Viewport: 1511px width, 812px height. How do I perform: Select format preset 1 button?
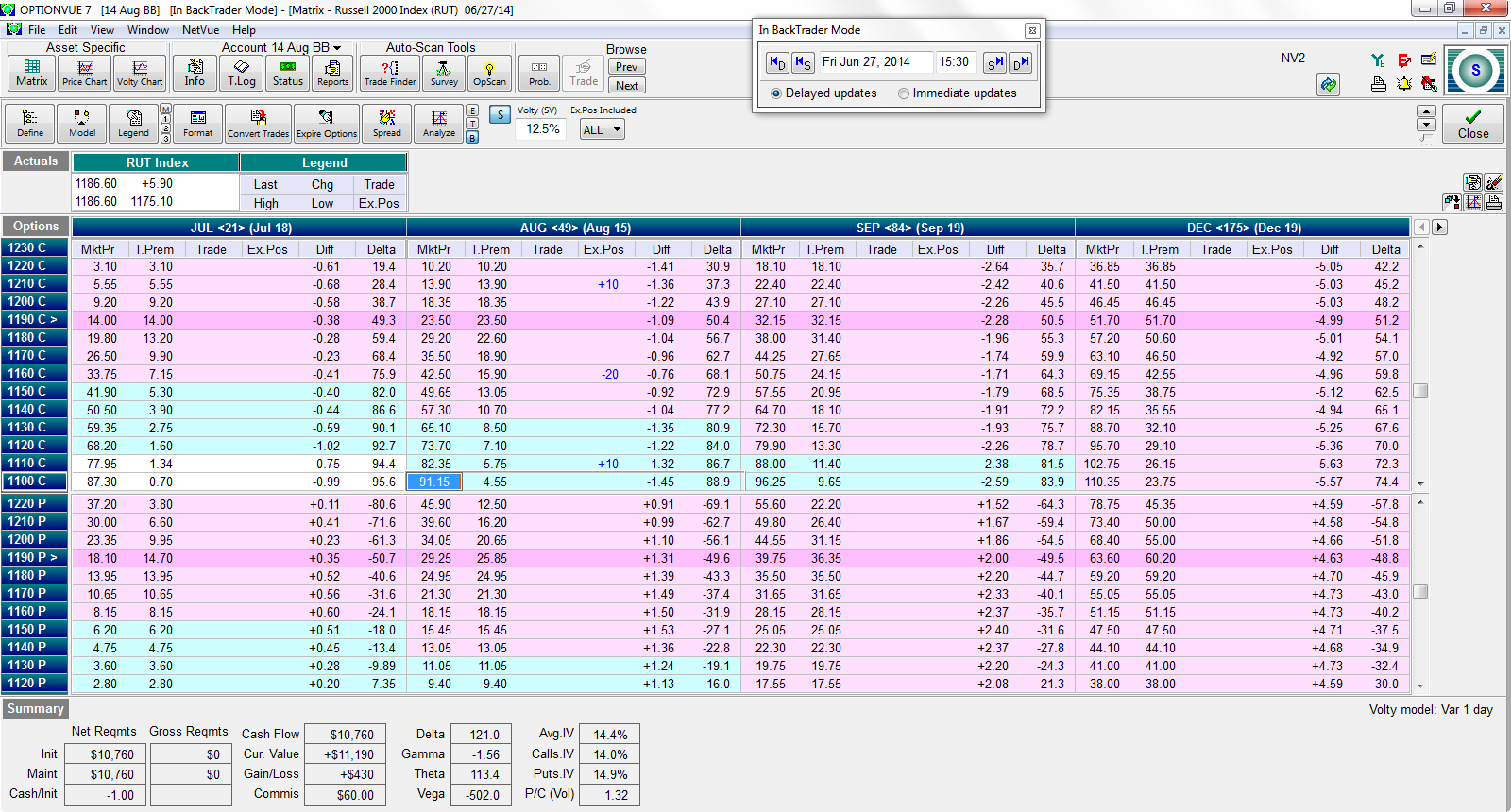165,119
